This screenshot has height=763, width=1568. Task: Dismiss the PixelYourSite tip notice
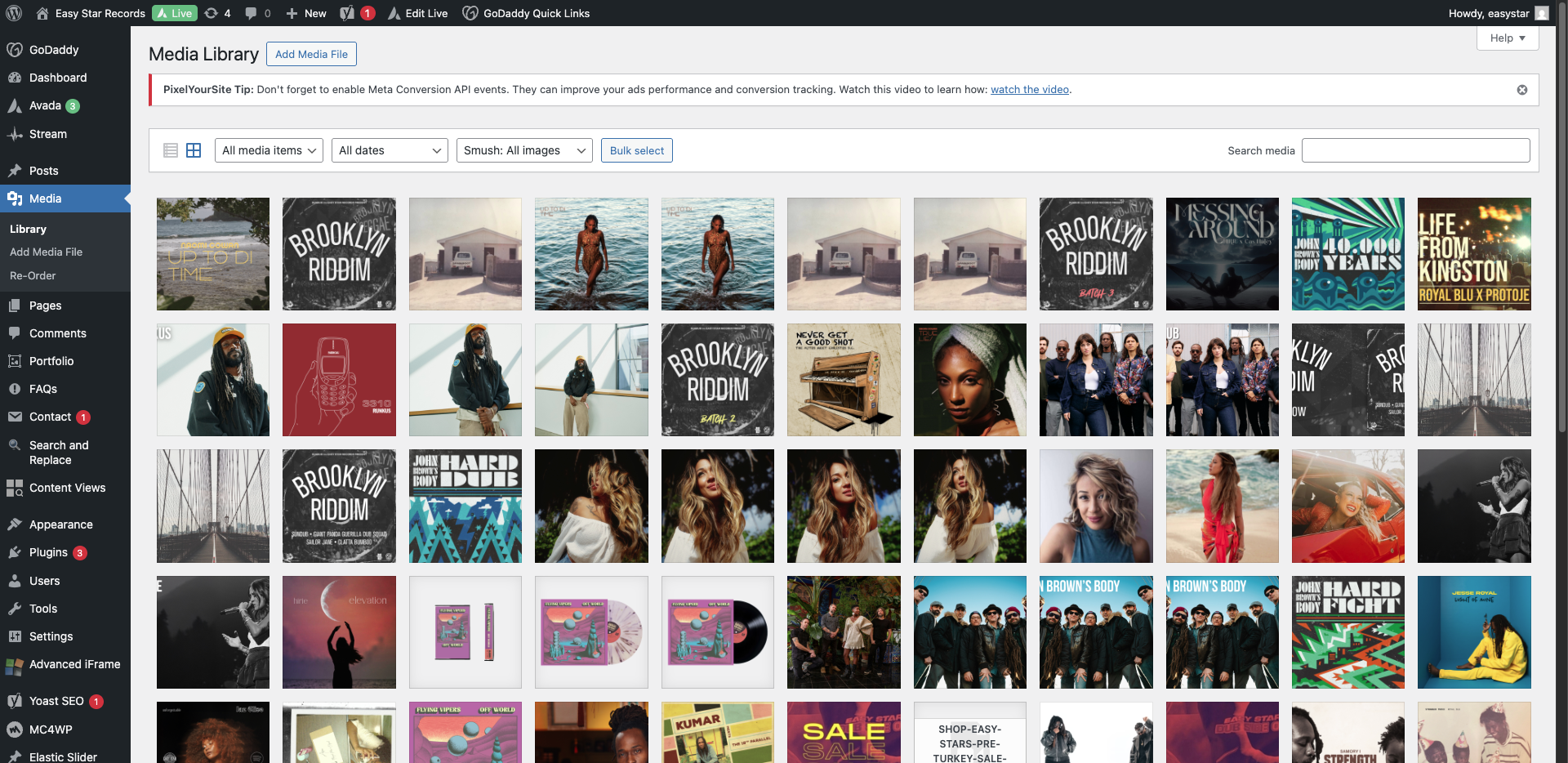1521,90
